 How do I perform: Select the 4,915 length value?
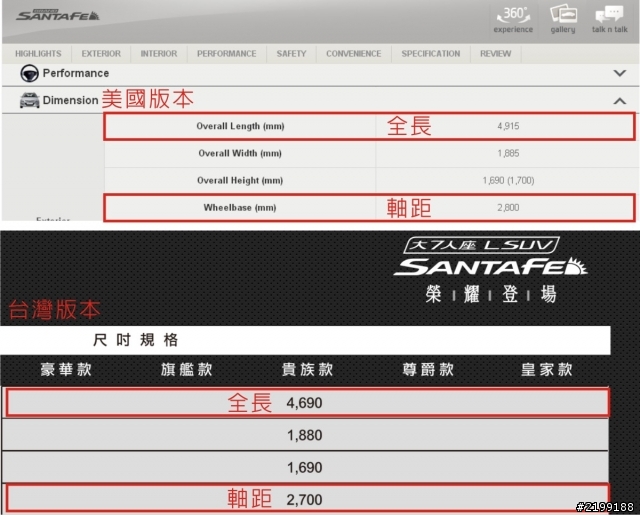[508, 126]
